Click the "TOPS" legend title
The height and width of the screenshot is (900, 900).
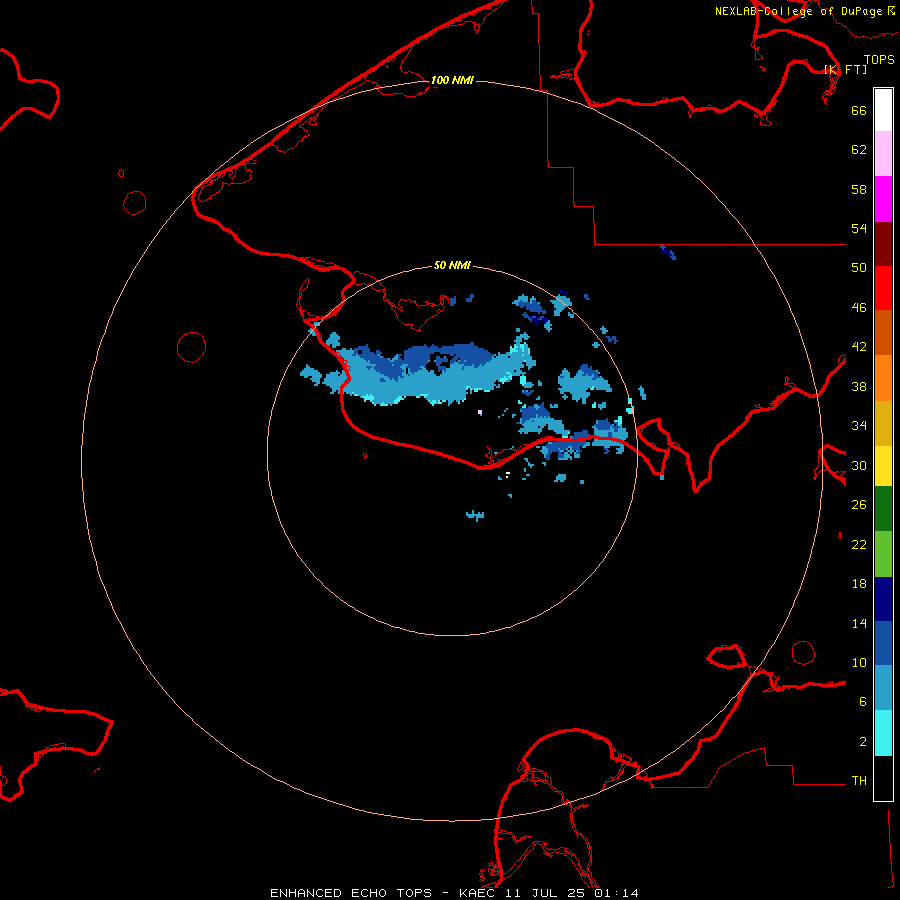[x=879, y=59]
